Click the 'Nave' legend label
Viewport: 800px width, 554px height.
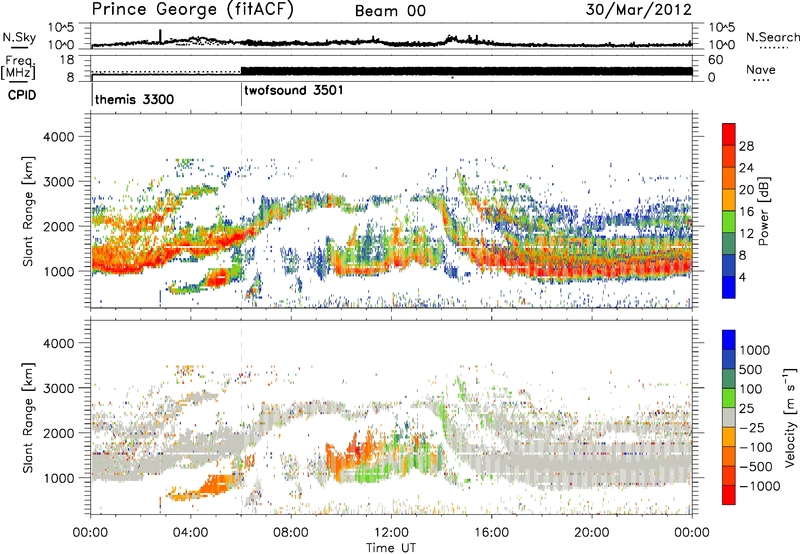coord(761,69)
